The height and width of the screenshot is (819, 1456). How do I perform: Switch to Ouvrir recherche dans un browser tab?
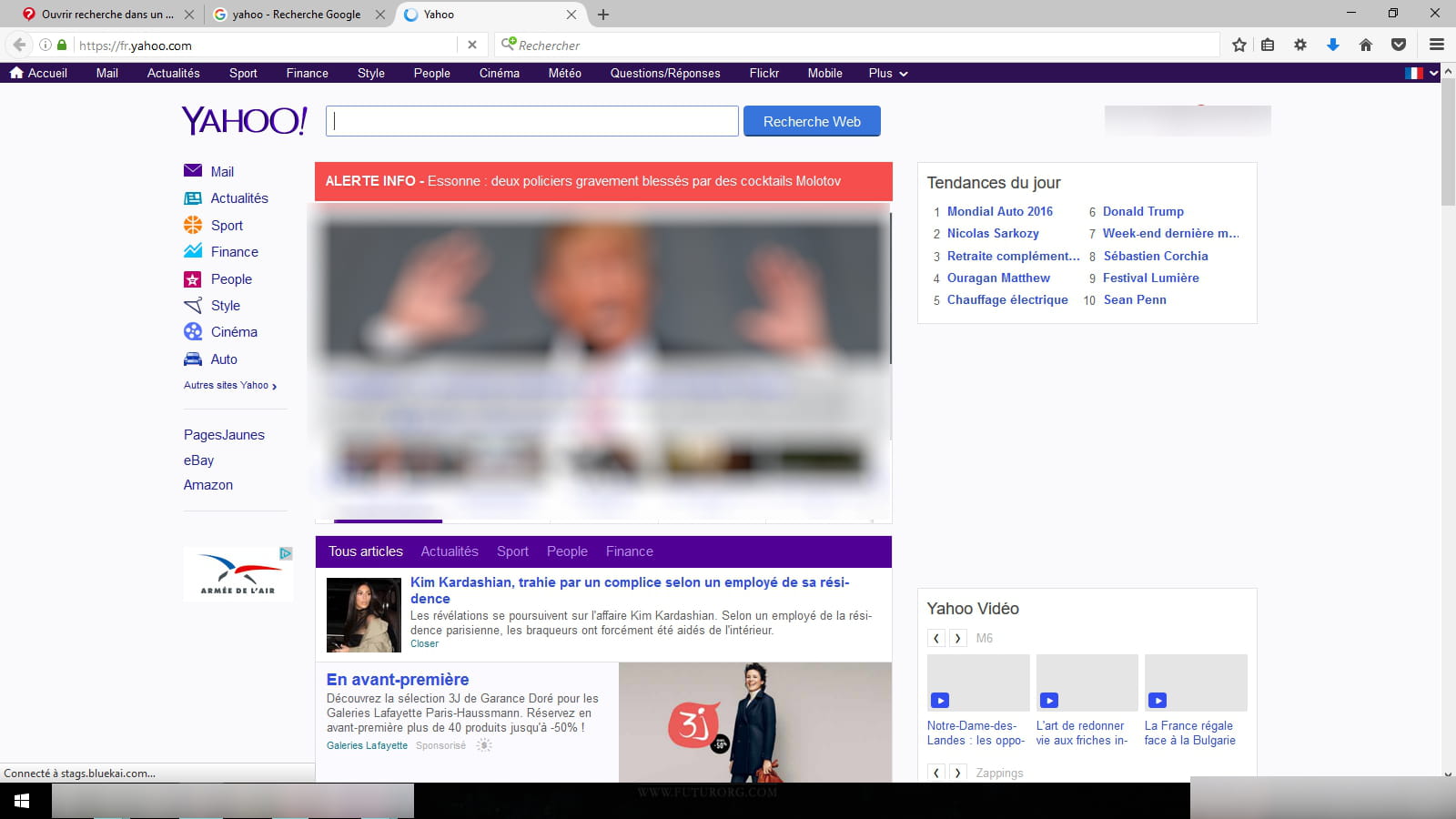(x=107, y=15)
